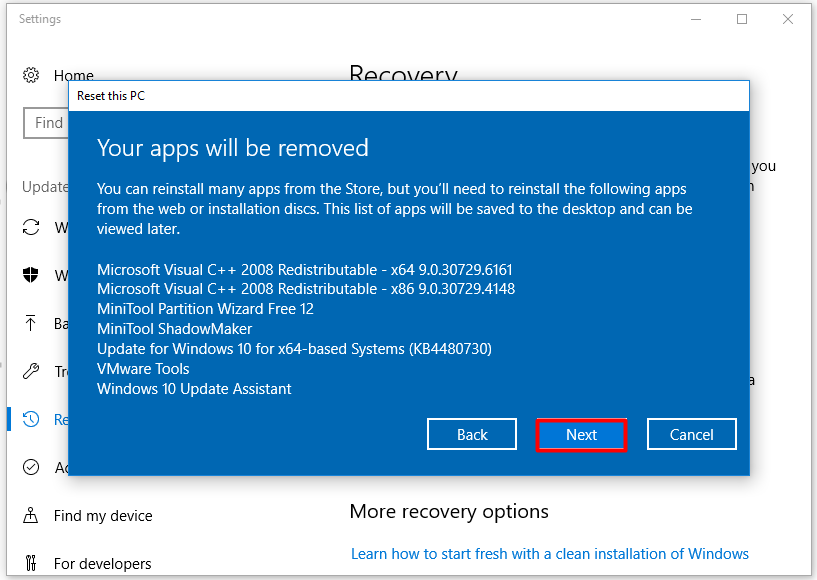
Task: Cancel the Reset this PC dialog
Action: pos(691,434)
